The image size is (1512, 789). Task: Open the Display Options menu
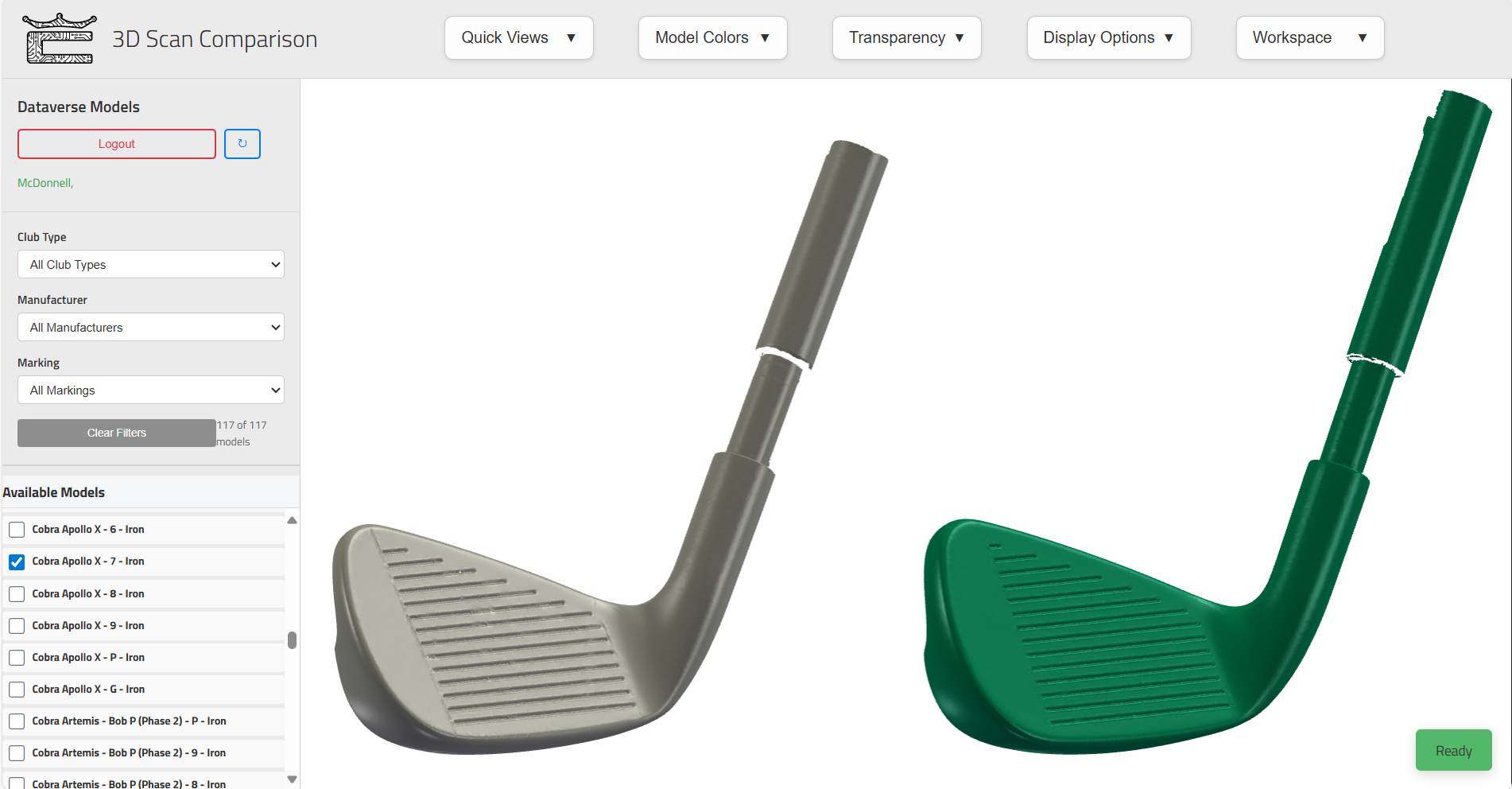pos(1109,38)
